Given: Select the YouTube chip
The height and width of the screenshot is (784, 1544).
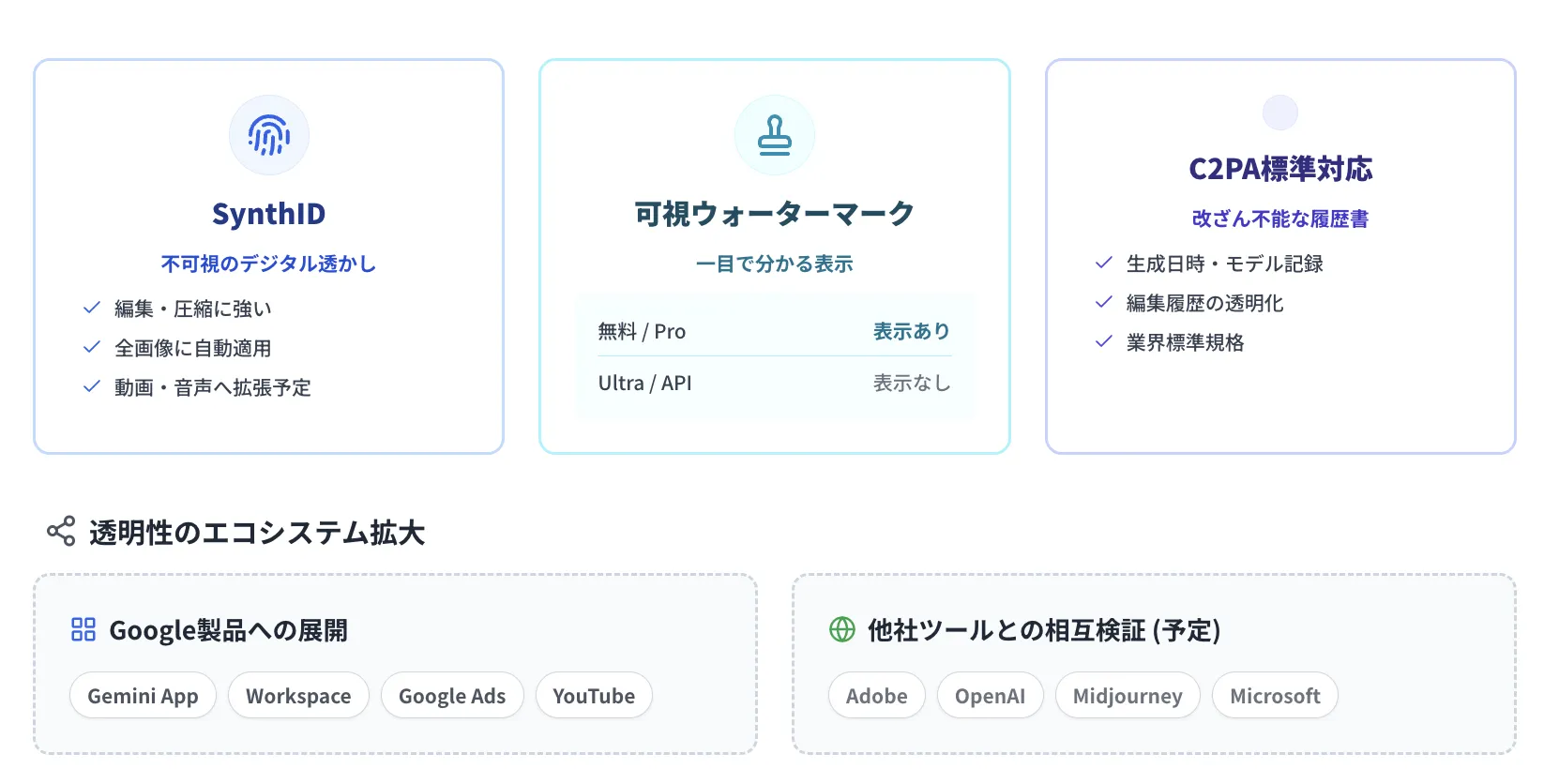Looking at the screenshot, I should (594, 695).
